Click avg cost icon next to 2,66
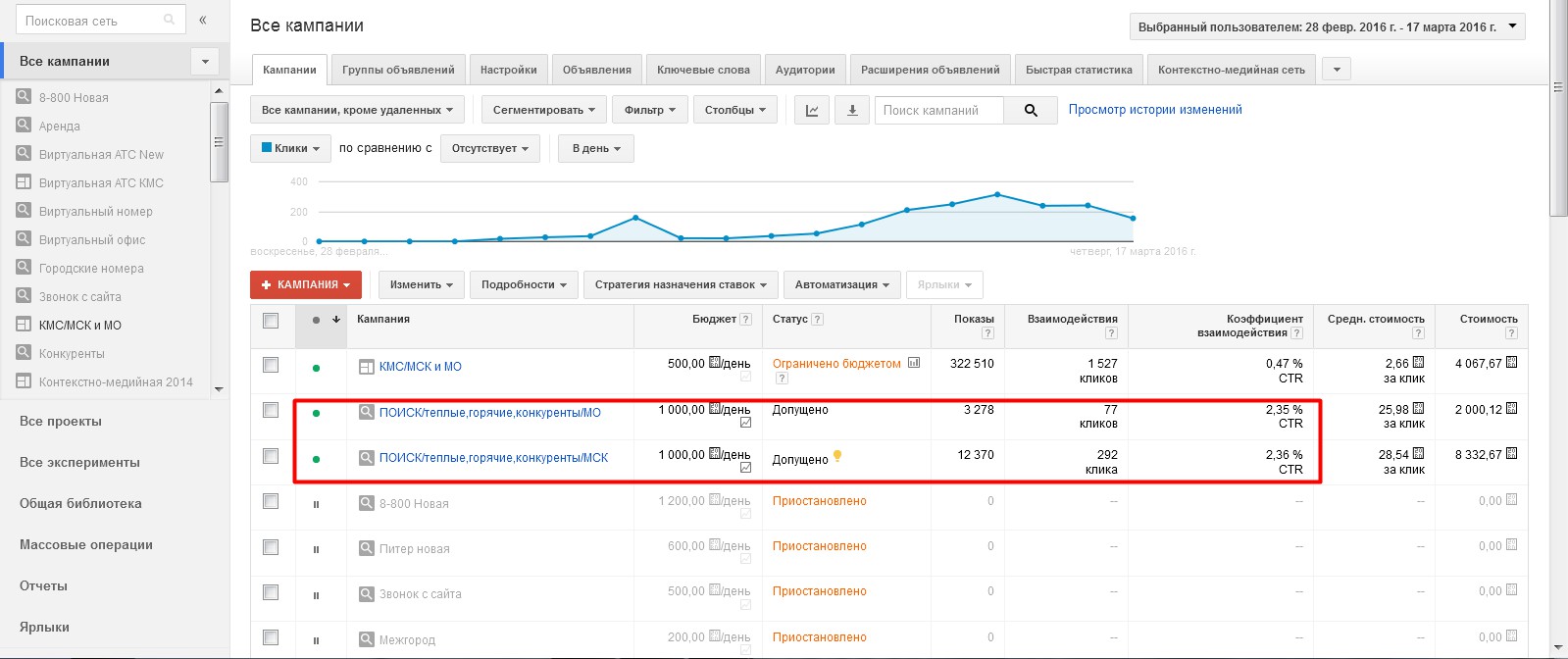1568x659 pixels. pyautogui.click(x=1418, y=363)
